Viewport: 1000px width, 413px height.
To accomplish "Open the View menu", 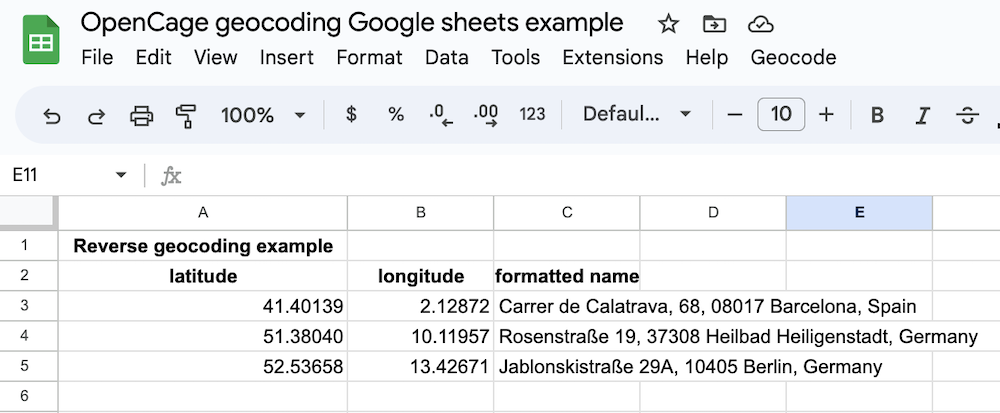I will pyautogui.click(x=216, y=57).
